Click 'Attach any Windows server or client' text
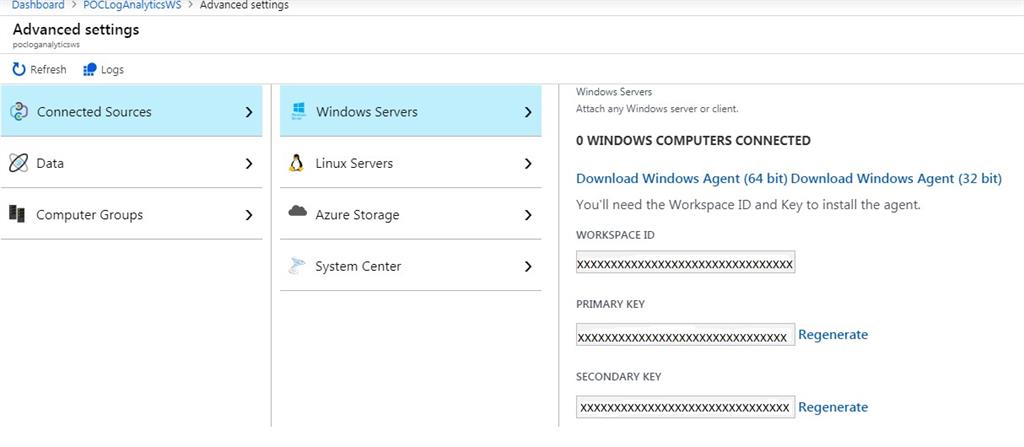The height and width of the screenshot is (447, 1024). click(x=657, y=109)
